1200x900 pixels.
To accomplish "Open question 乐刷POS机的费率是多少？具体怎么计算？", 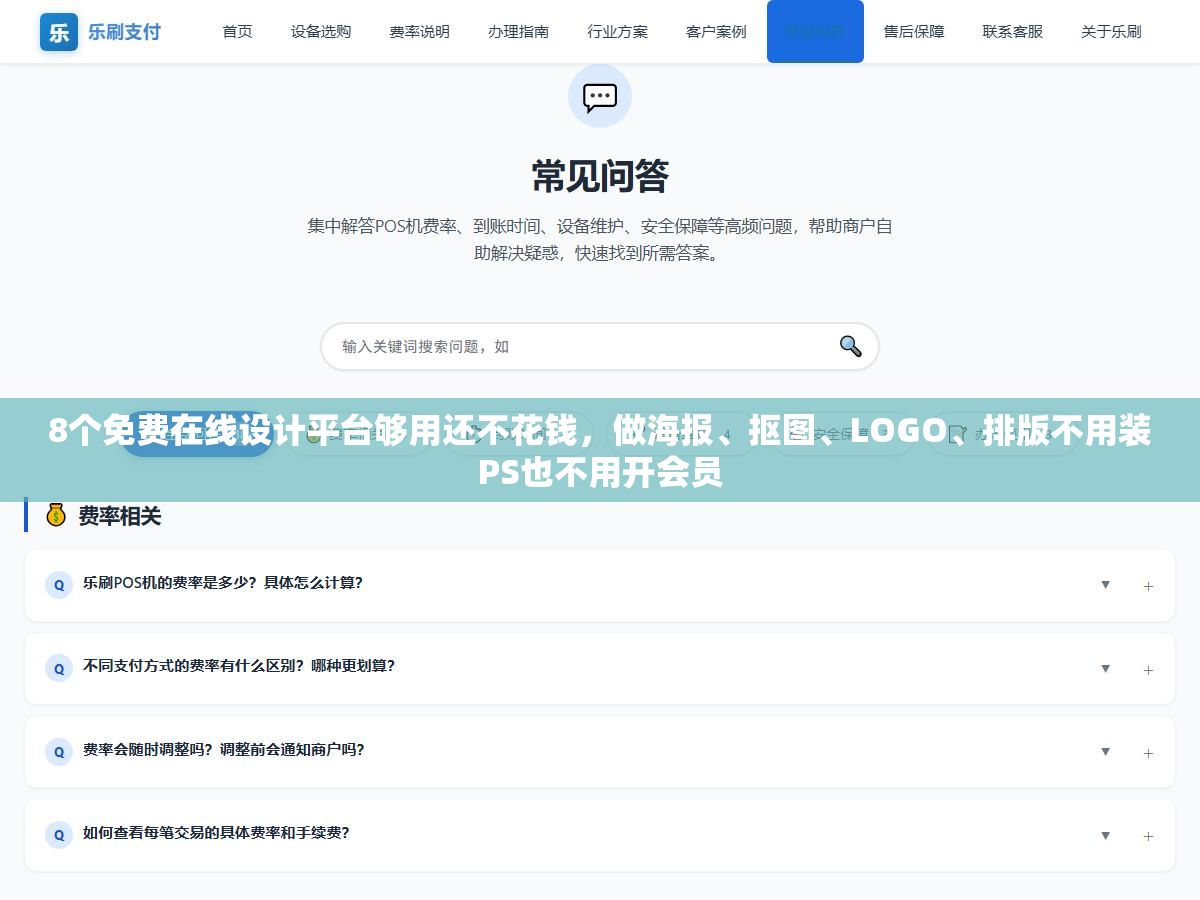I will click(x=600, y=585).
